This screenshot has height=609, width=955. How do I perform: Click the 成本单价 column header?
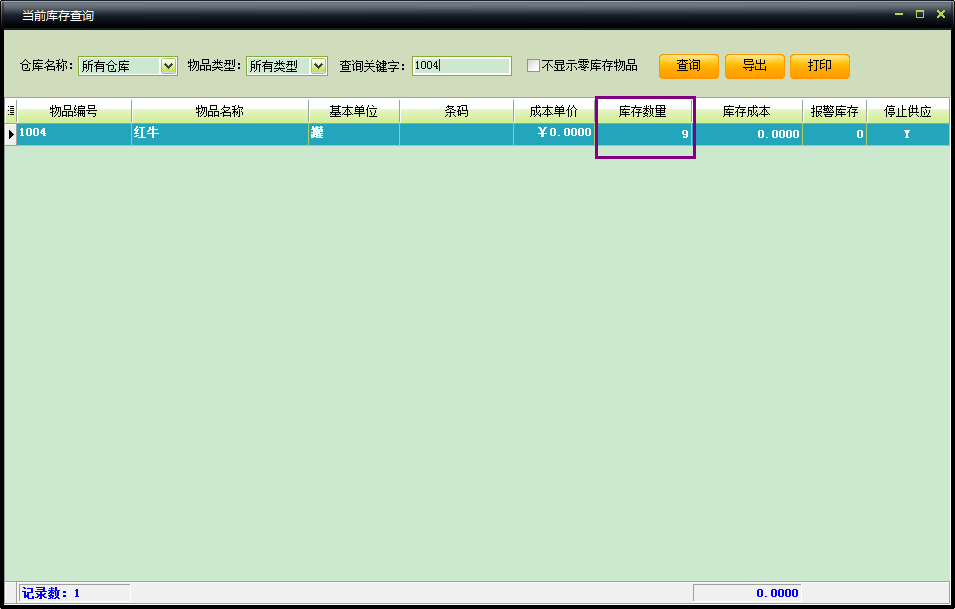coord(554,111)
